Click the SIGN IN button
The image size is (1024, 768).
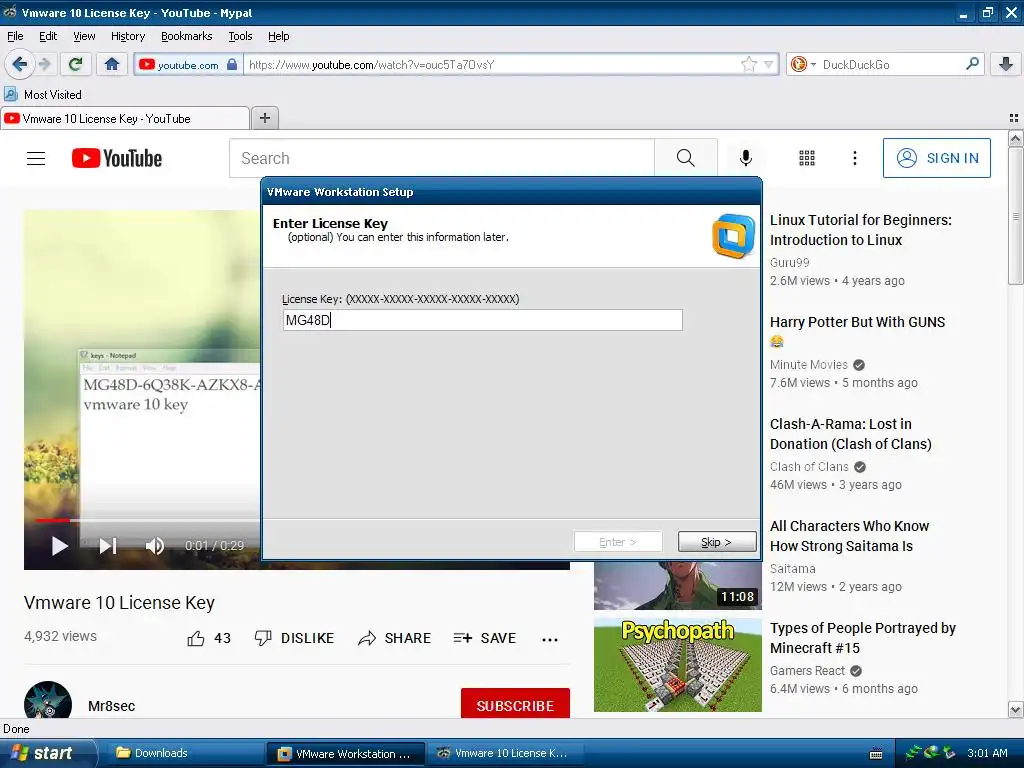(936, 158)
